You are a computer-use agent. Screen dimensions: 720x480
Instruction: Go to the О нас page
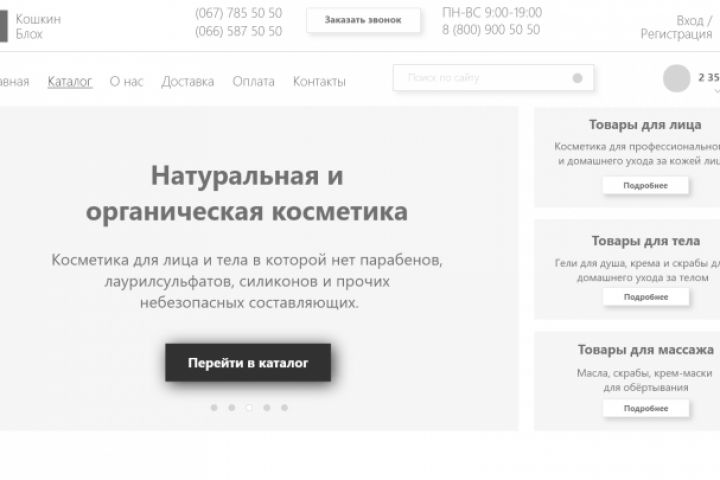click(126, 81)
